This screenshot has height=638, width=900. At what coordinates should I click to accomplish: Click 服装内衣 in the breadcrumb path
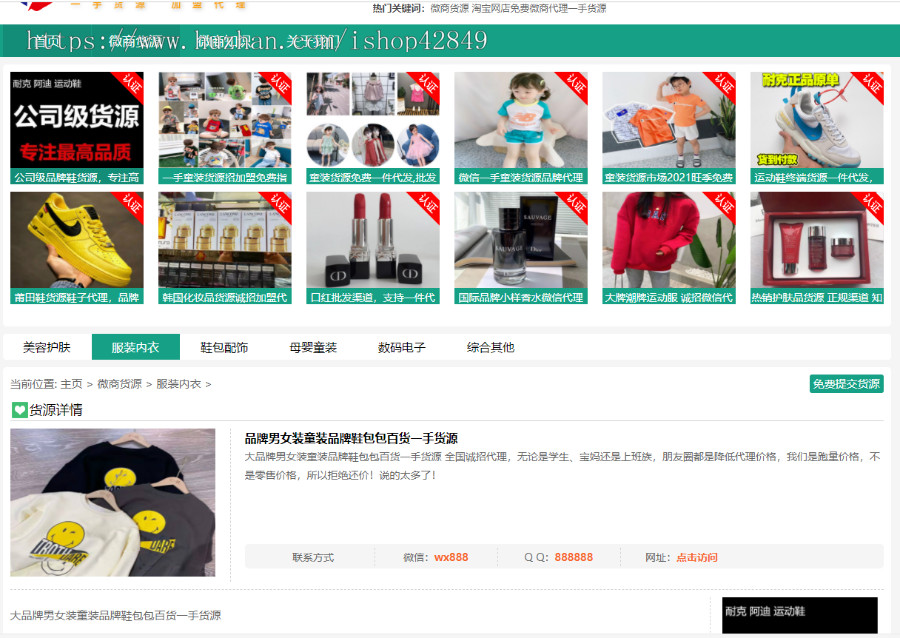click(x=179, y=384)
